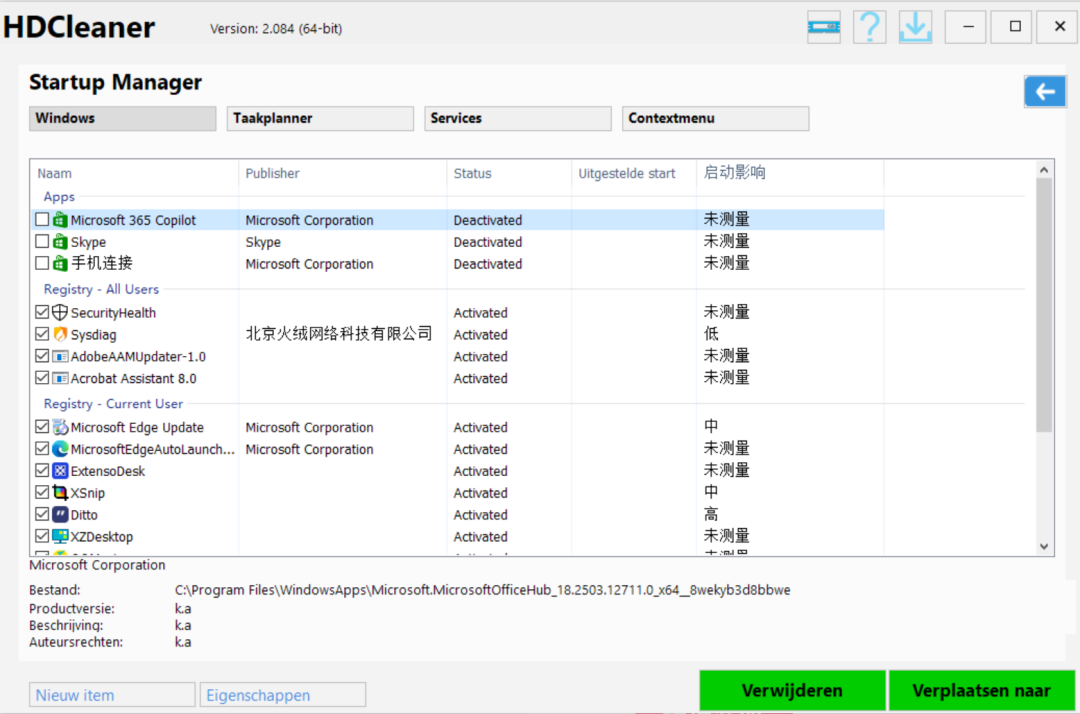Click the 高 impact value for Ditto

[x=711, y=514]
